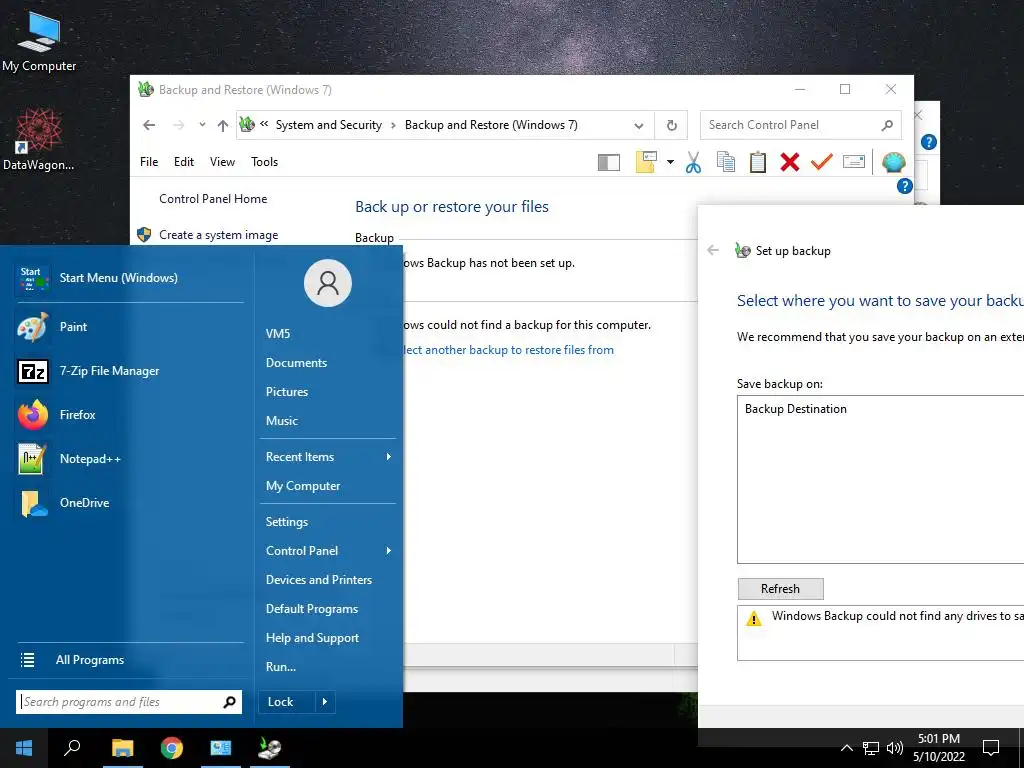Click Backup and Restore taskbar icon
1024x768 pixels.
pos(270,748)
